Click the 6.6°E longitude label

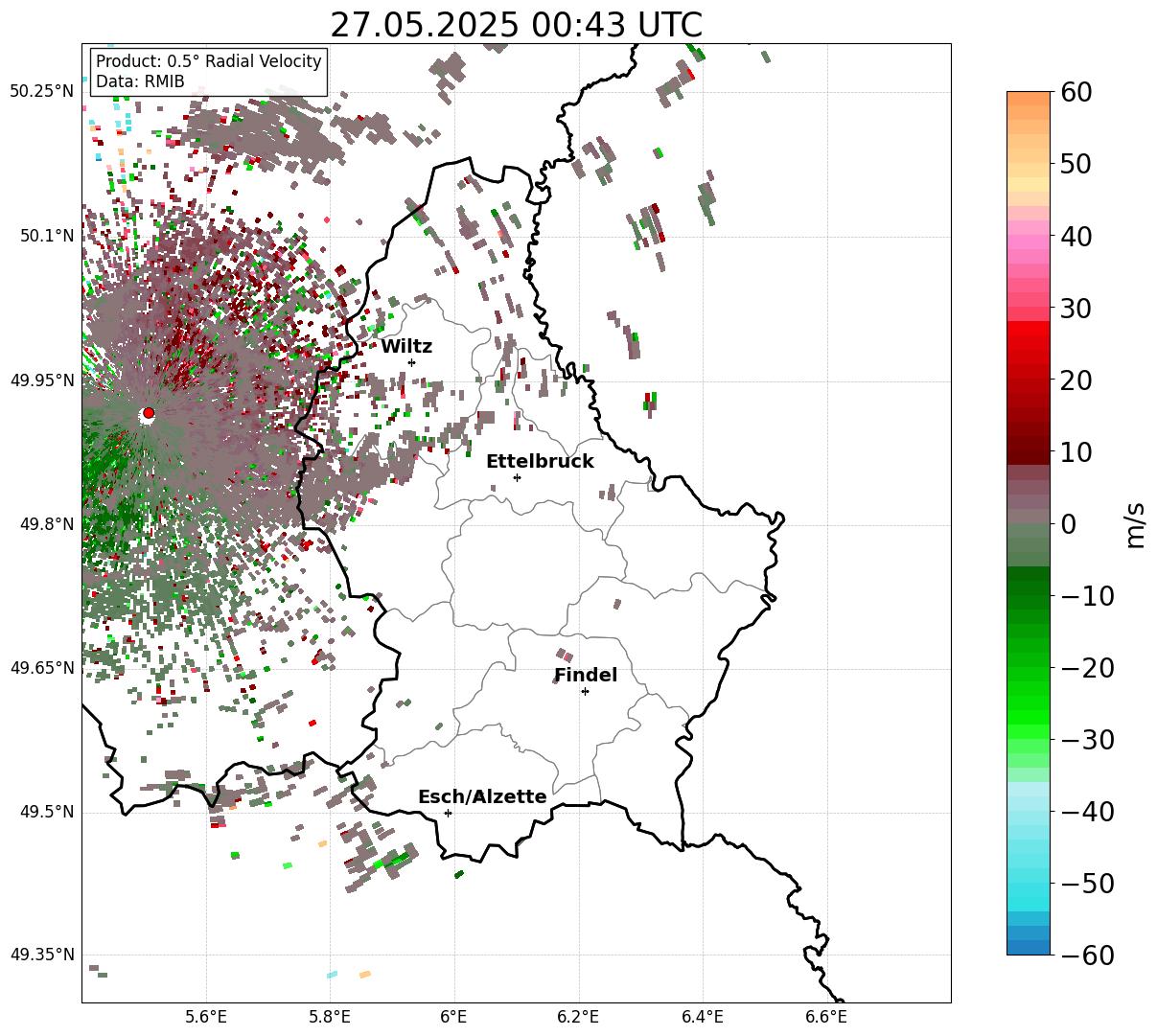826,1017
